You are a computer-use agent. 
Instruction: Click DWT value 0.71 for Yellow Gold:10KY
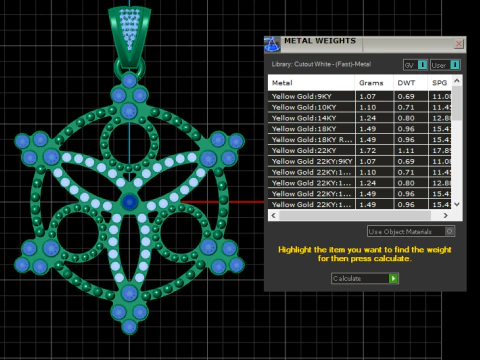(x=406, y=107)
